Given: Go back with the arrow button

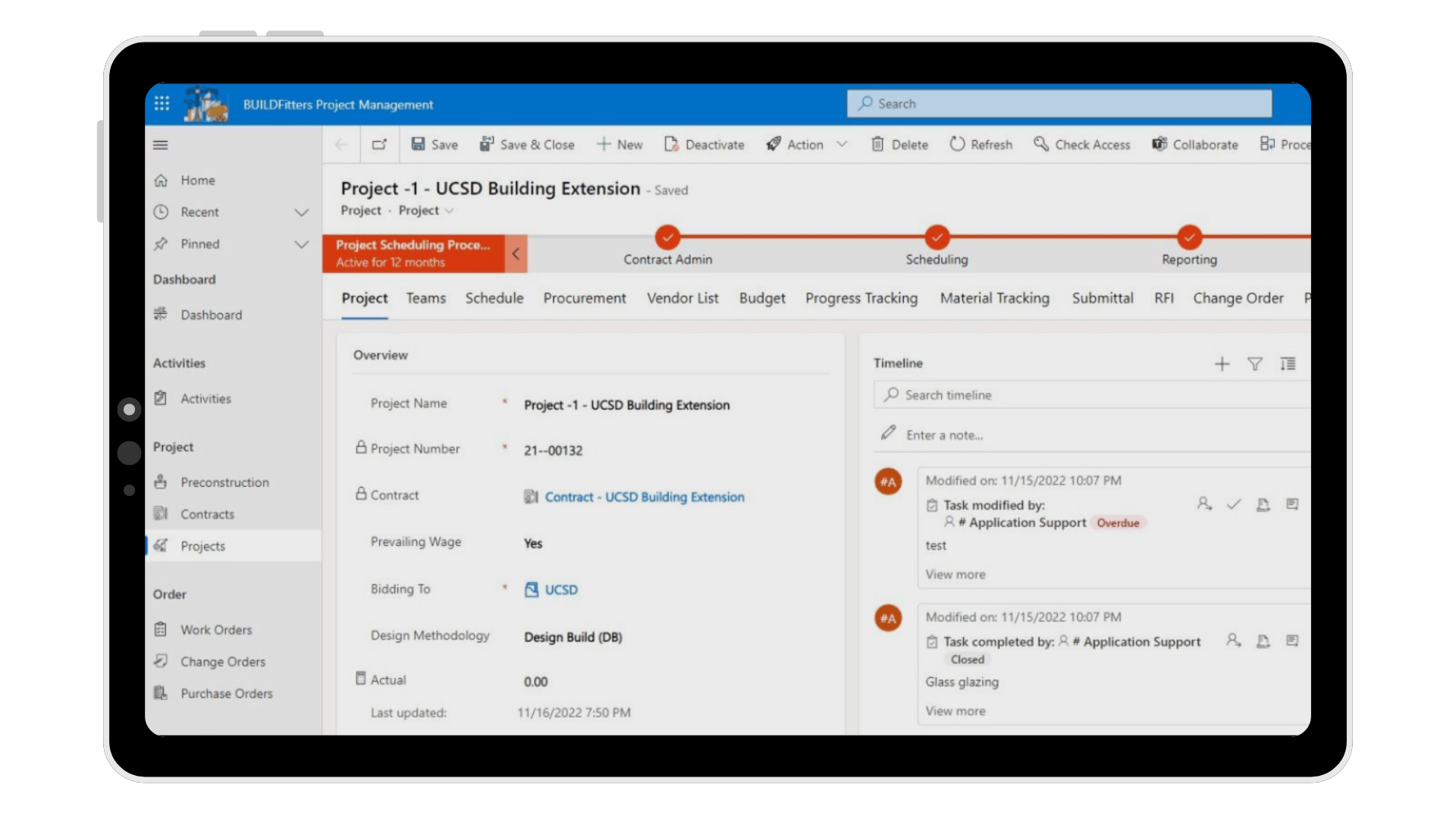Looking at the screenshot, I should click(341, 144).
